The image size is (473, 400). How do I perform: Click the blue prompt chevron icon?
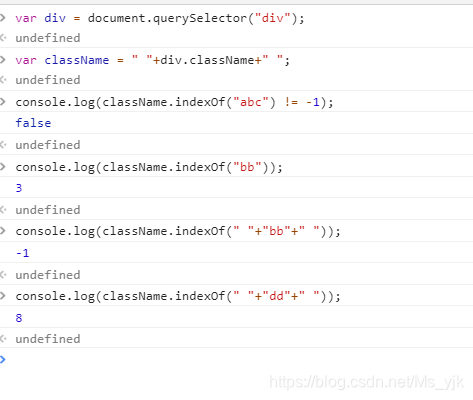pos(3,359)
